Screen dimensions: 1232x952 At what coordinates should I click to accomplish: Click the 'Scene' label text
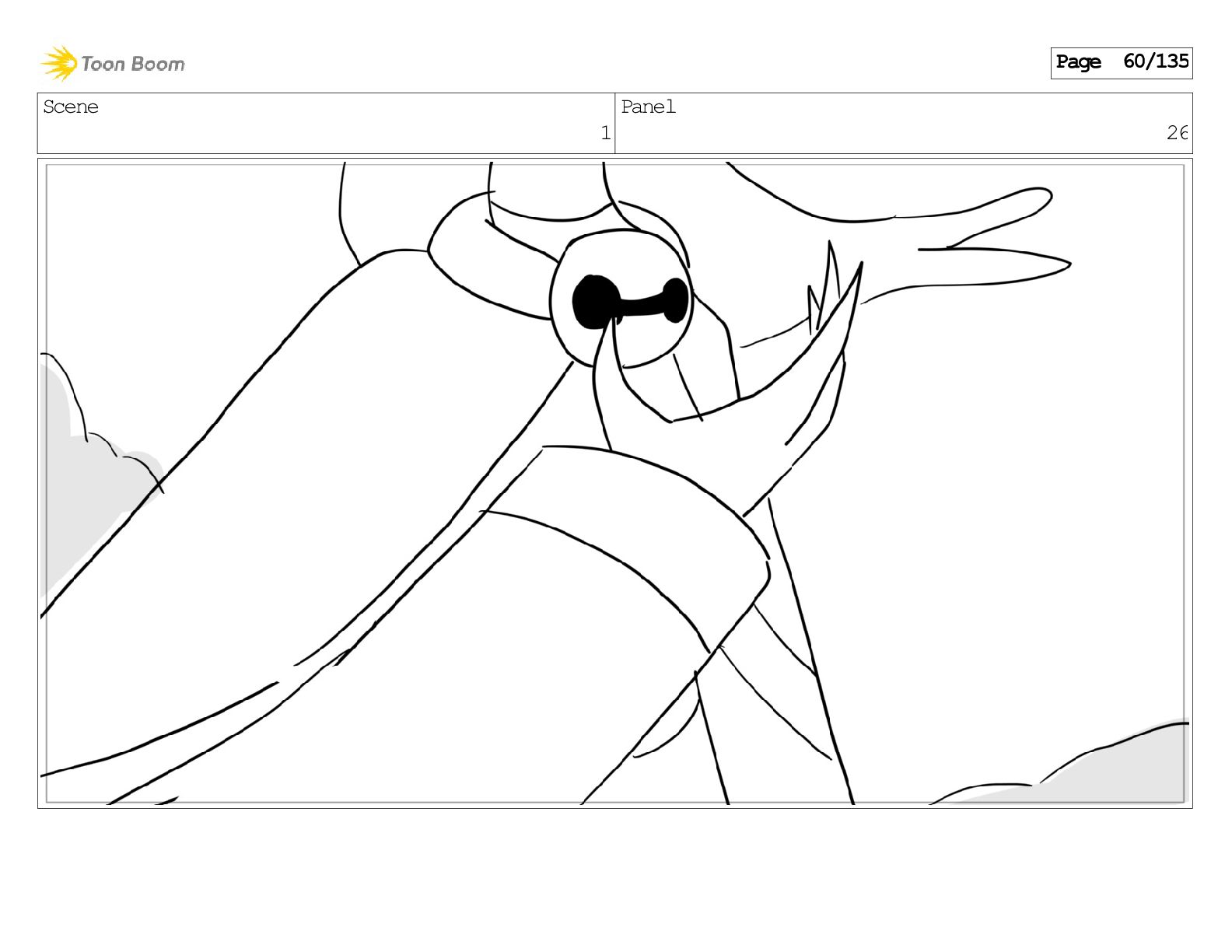(71, 107)
